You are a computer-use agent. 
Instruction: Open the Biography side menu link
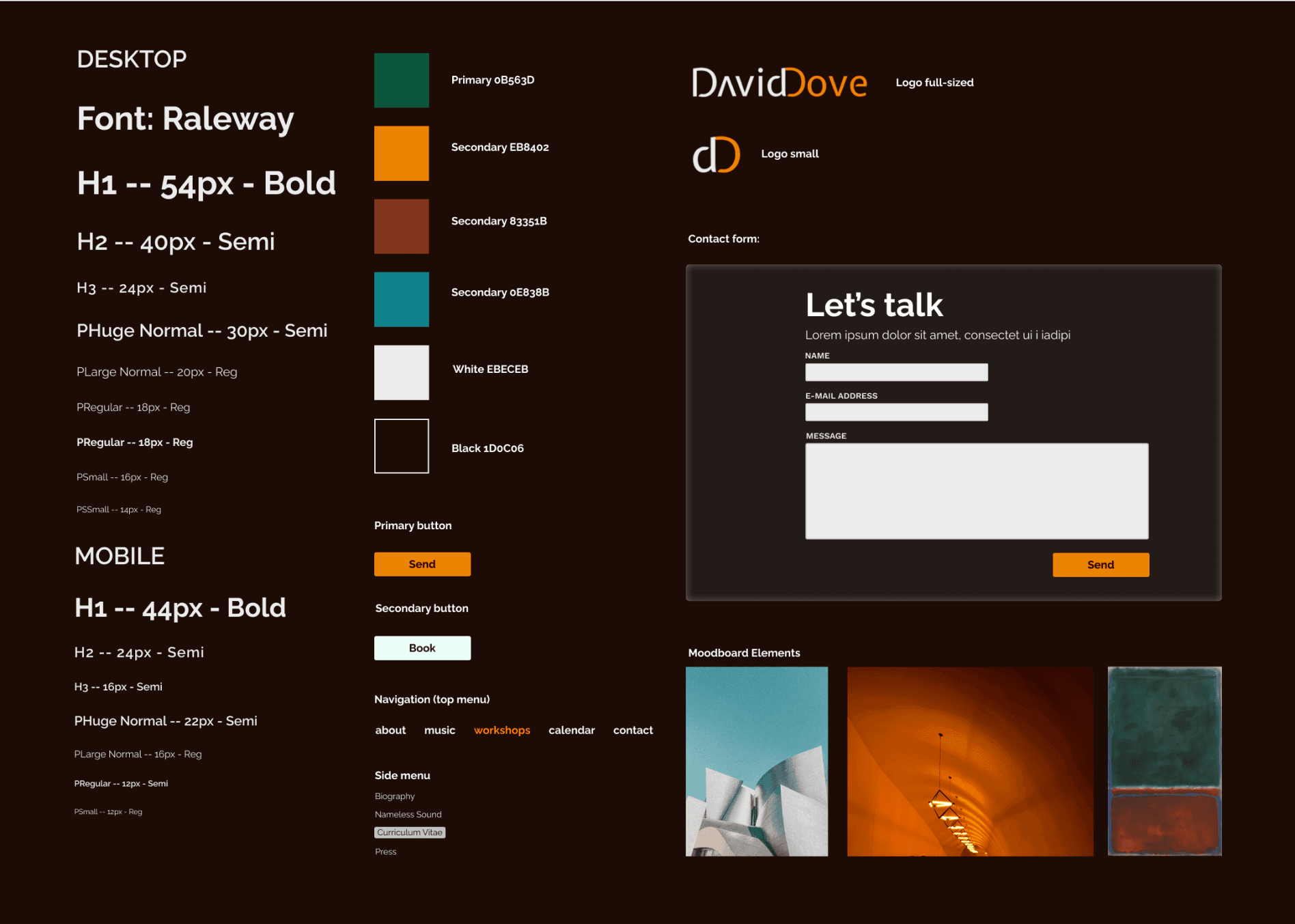[395, 796]
